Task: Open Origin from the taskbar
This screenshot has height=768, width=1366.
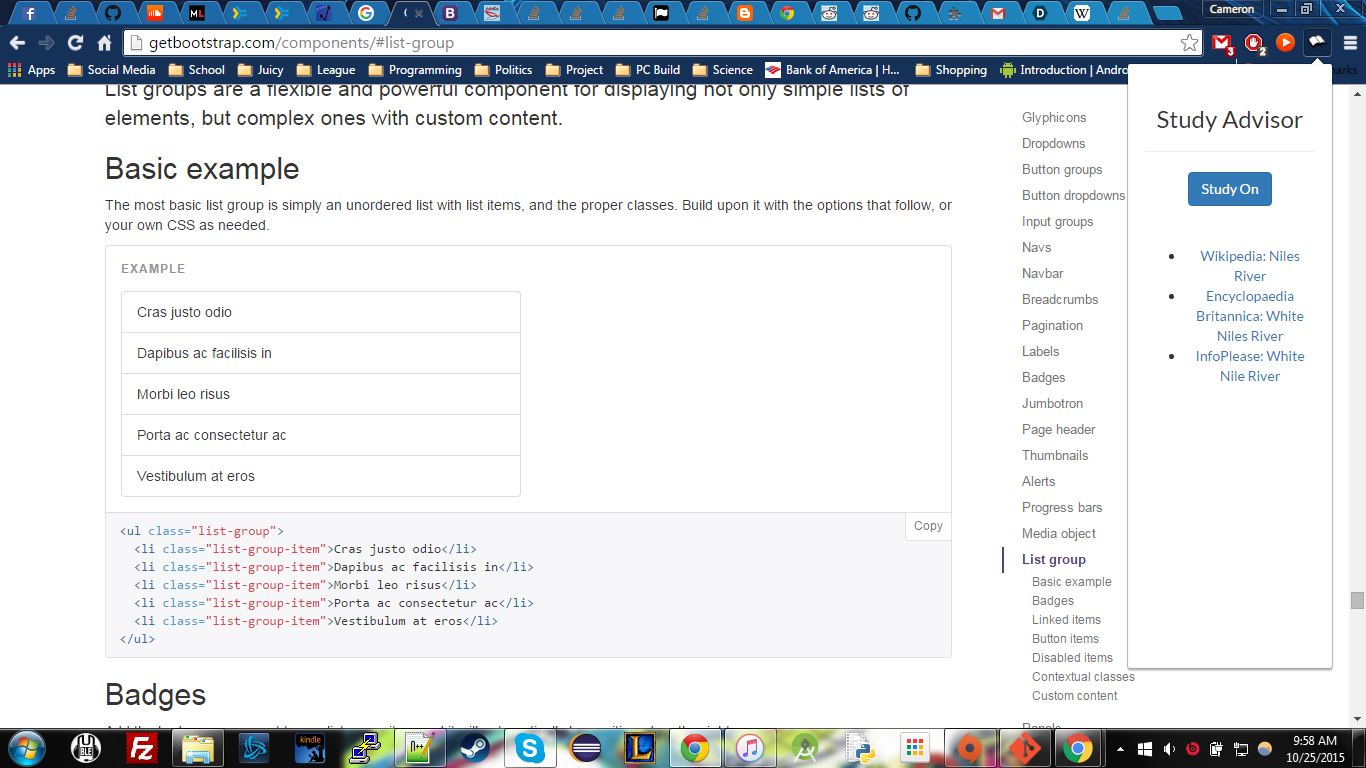Action: pyautogui.click(x=968, y=748)
